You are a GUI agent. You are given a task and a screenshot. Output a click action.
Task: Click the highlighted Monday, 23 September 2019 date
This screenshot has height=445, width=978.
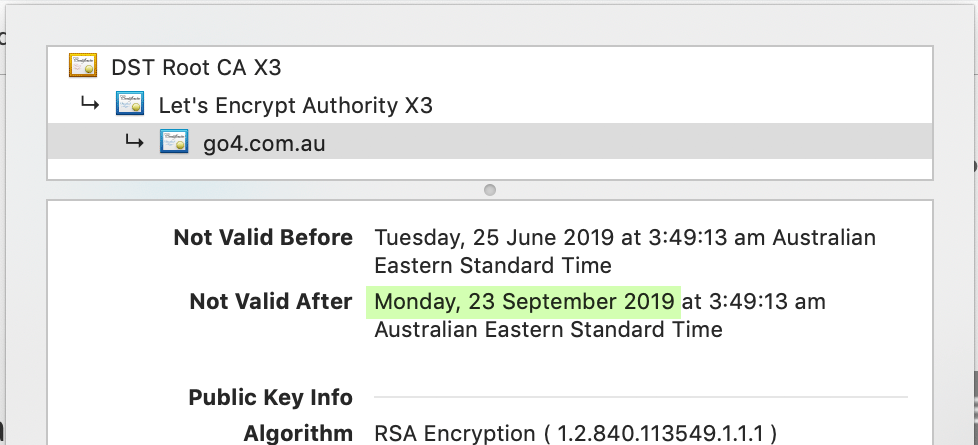524,302
